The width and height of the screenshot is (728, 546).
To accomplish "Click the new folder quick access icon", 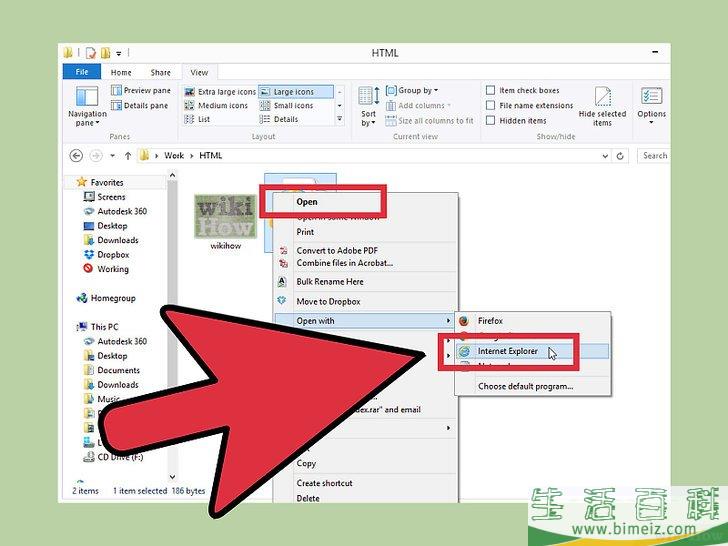I will [x=106, y=53].
